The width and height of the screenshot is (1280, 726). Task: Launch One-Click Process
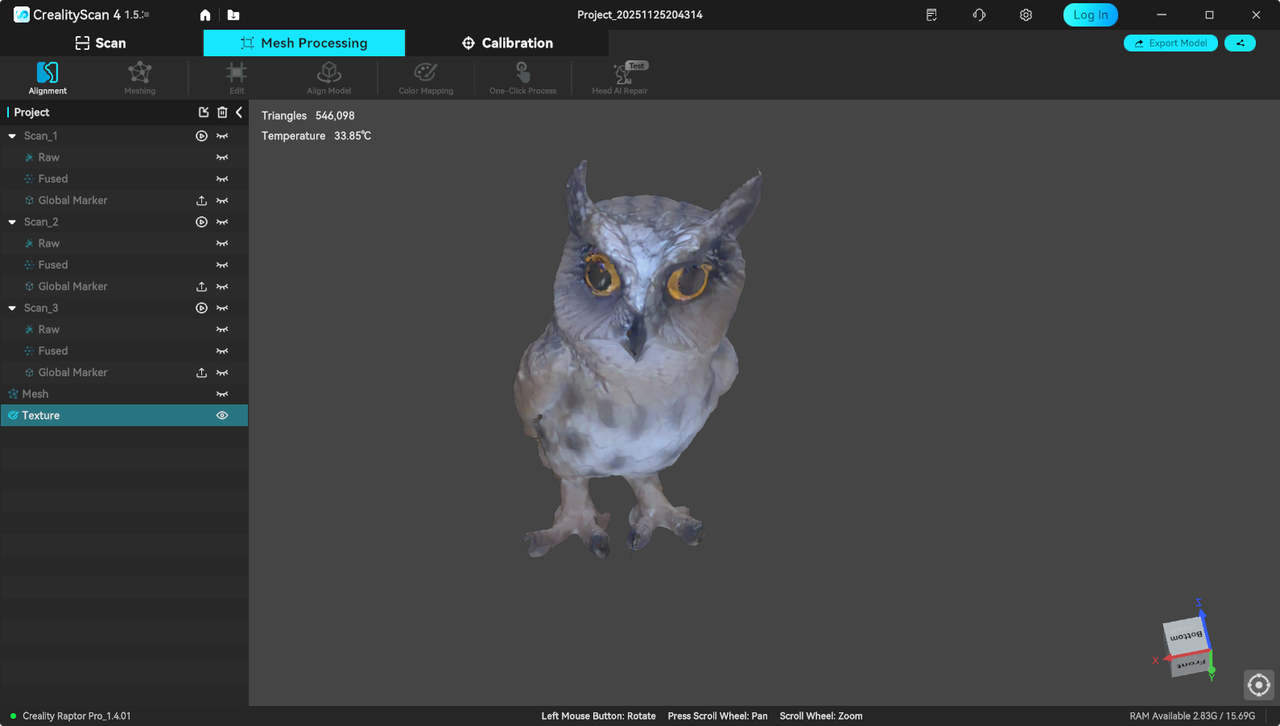pos(522,73)
